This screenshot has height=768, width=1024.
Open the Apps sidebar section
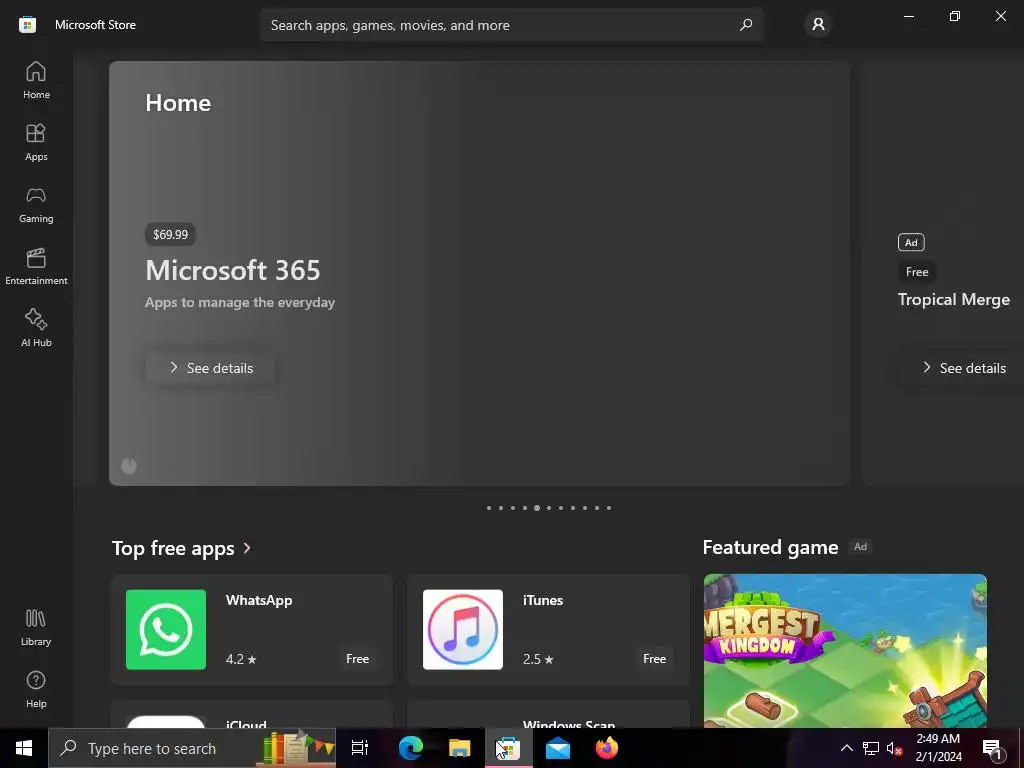[x=36, y=142]
